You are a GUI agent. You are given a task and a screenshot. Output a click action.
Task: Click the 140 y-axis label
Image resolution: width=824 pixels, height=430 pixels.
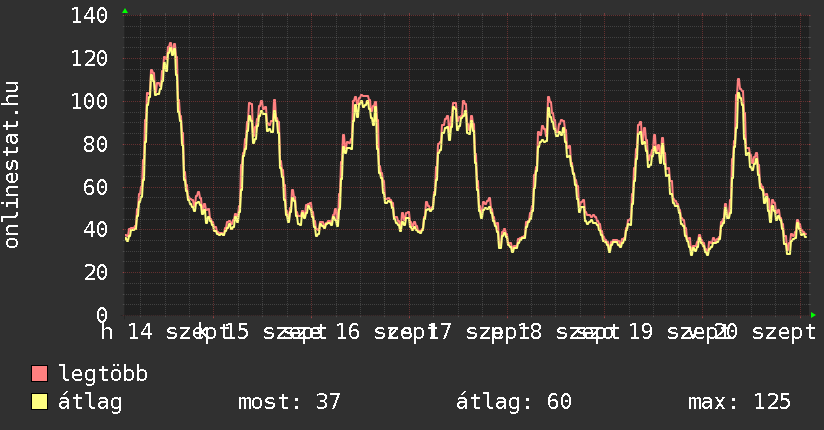click(x=90, y=16)
